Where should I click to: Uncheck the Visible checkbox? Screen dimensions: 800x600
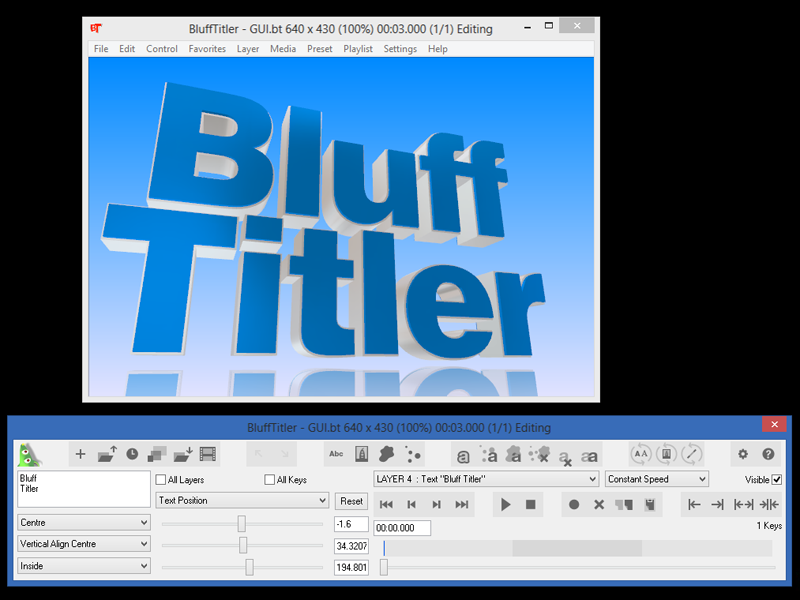tap(777, 480)
